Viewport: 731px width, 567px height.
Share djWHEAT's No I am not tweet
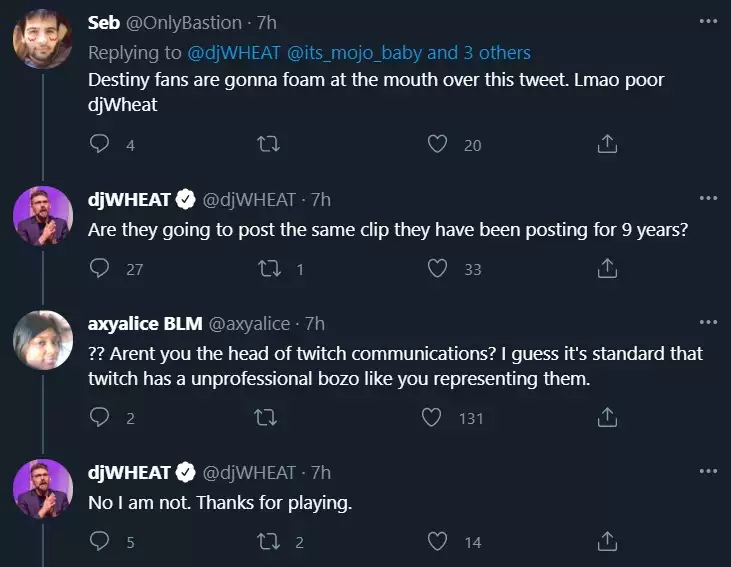(x=607, y=541)
